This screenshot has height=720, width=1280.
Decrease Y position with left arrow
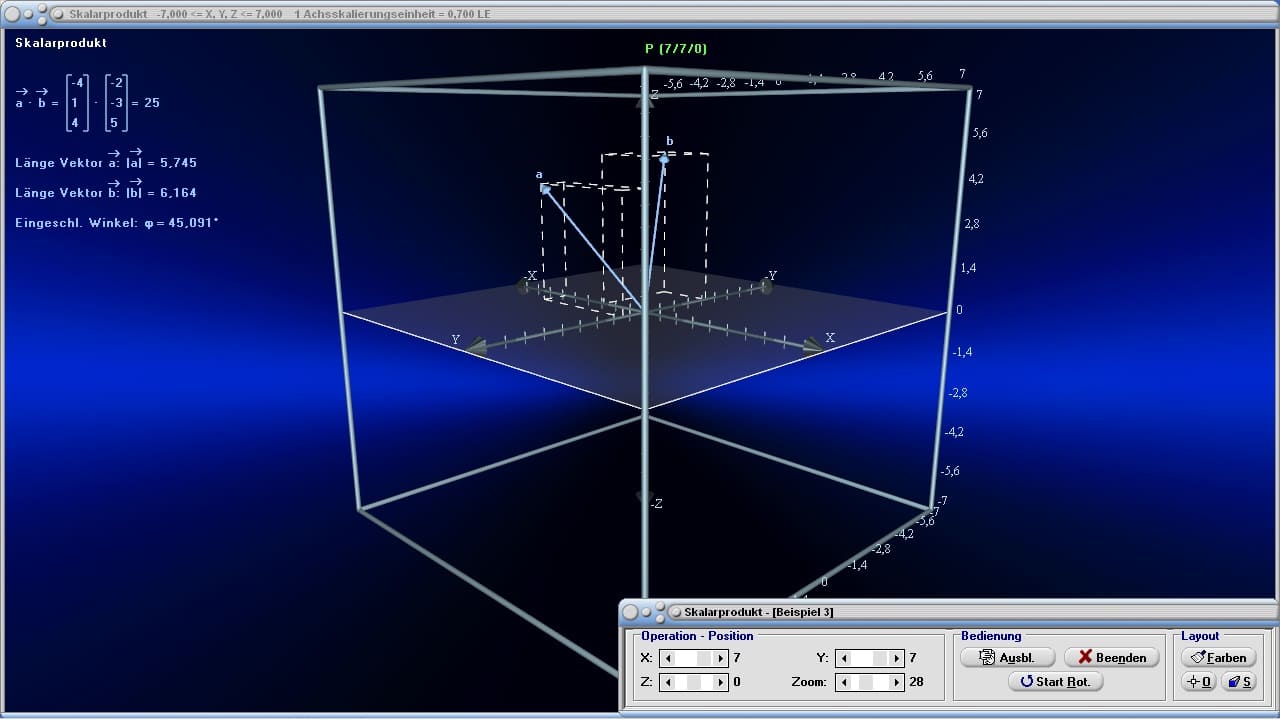point(844,658)
